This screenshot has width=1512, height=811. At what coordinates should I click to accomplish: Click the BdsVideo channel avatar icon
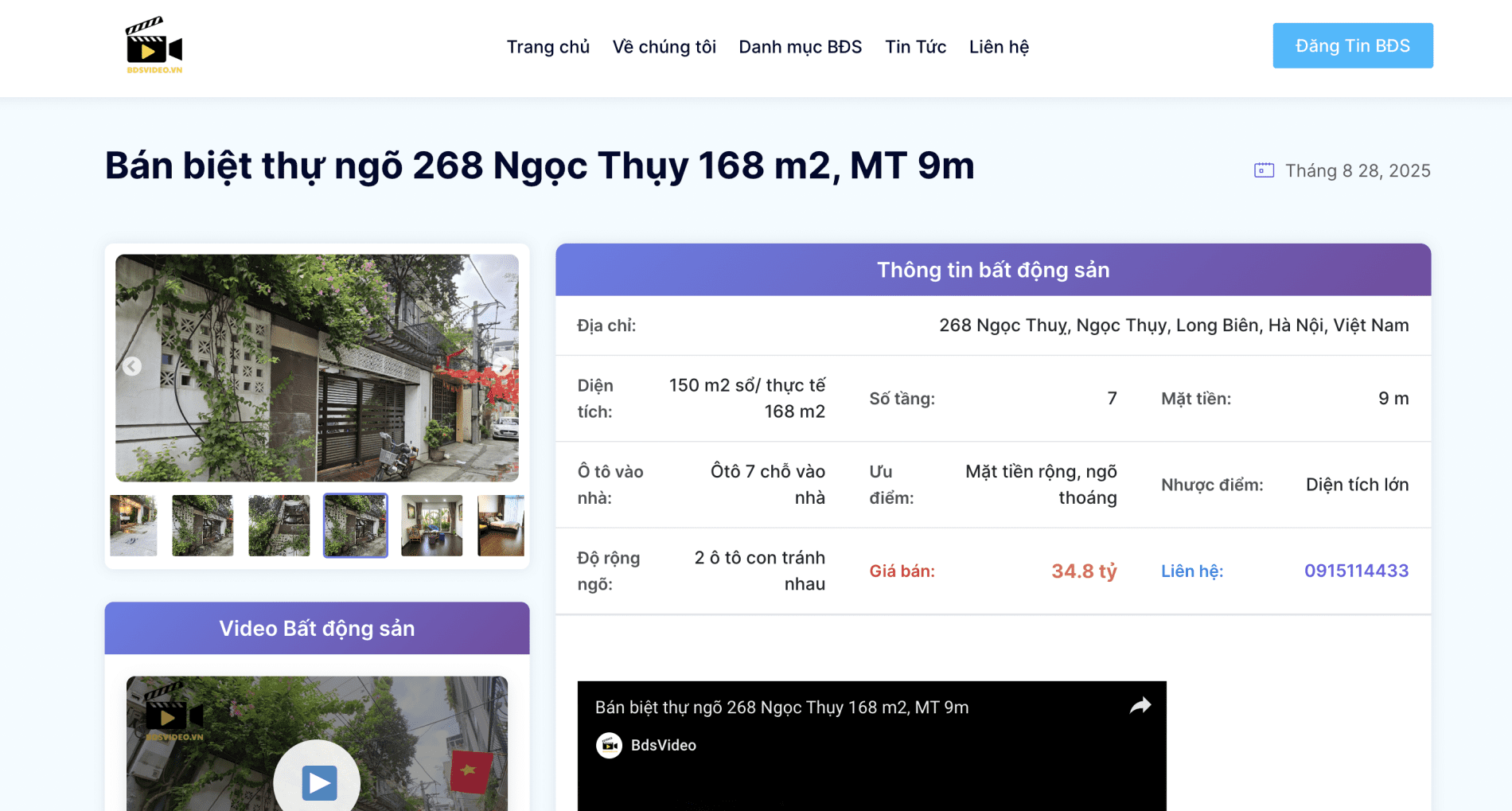[609, 745]
